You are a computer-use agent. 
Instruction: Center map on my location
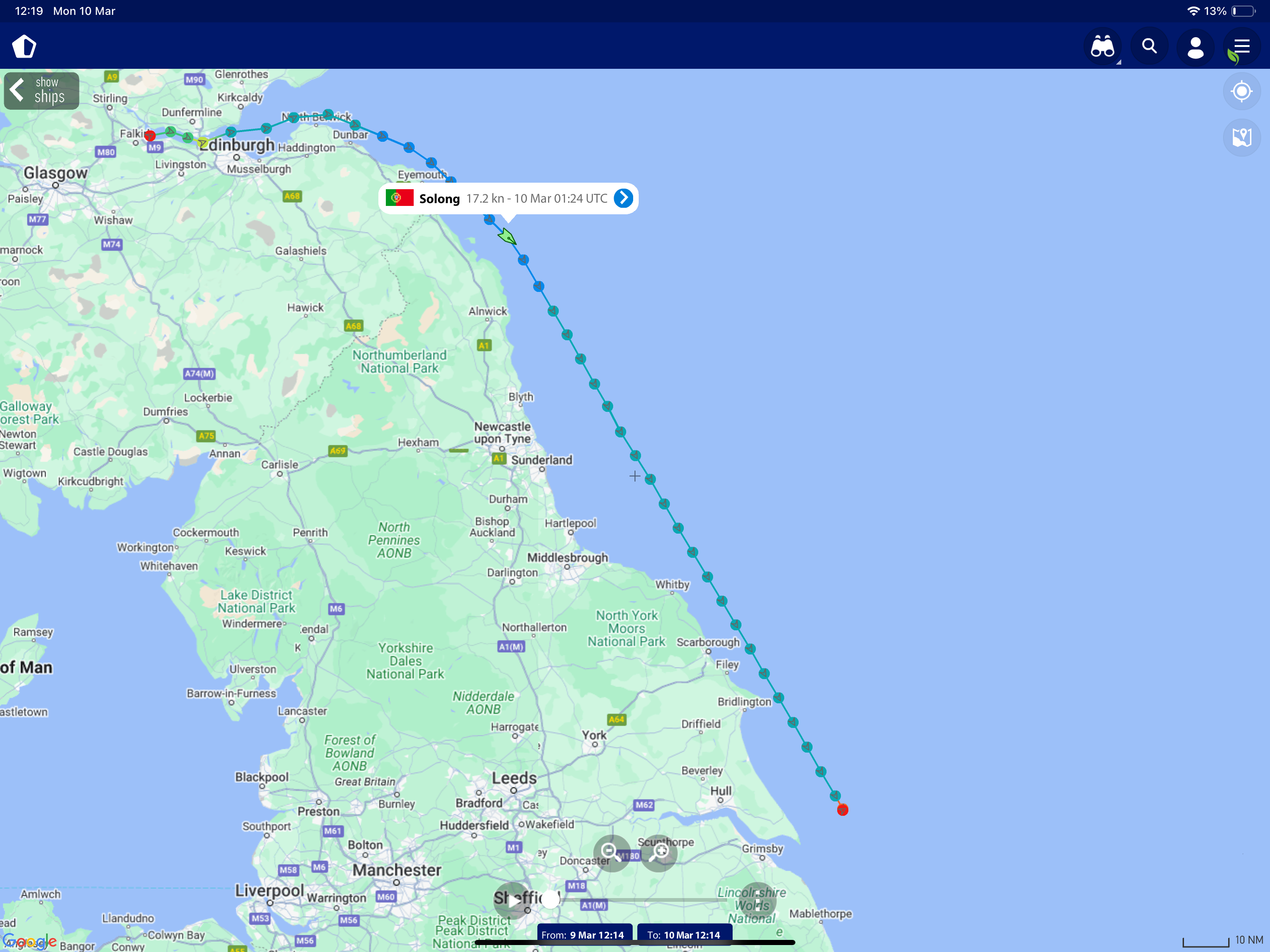pyautogui.click(x=1241, y=91)
